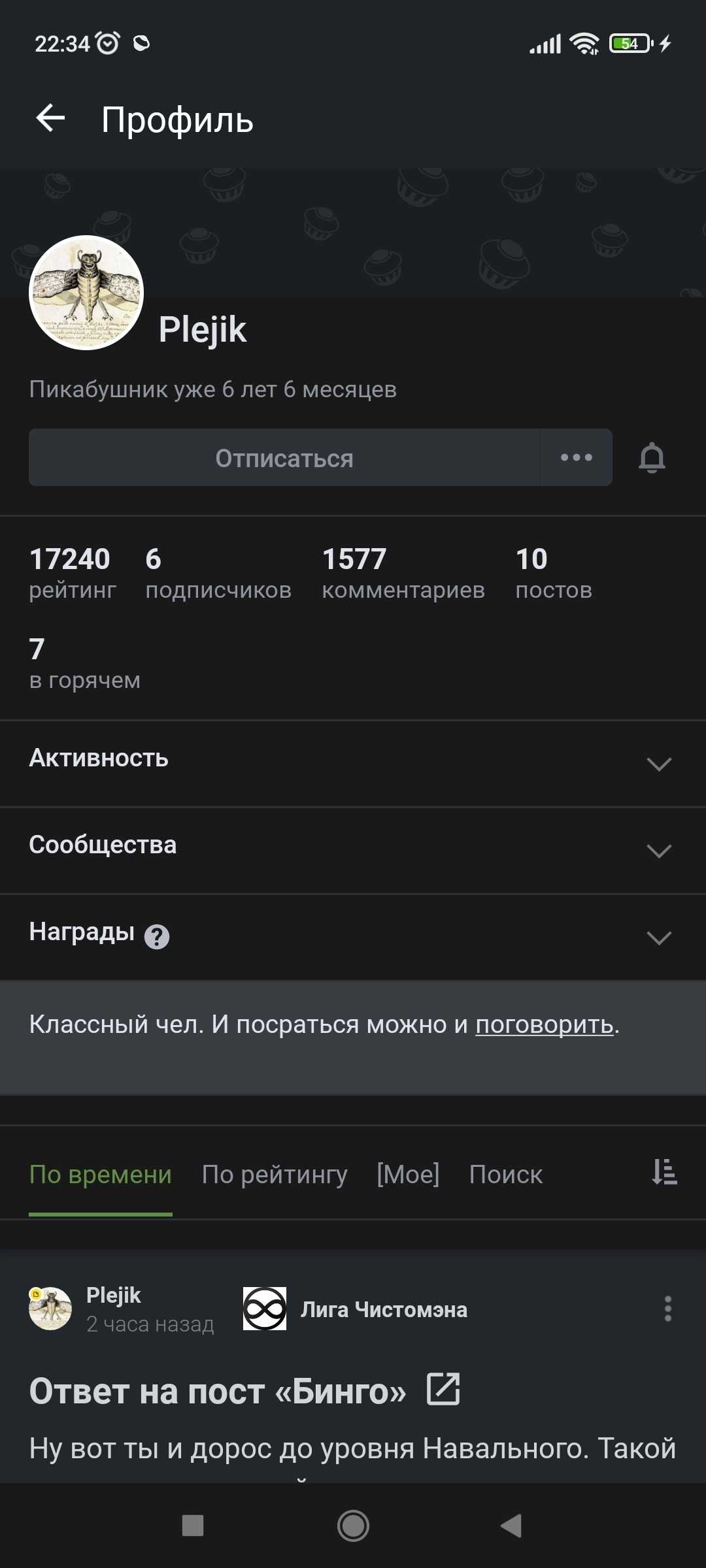Open the post options vertical dots menu

pyautogui.click(x=667, y=1309)
